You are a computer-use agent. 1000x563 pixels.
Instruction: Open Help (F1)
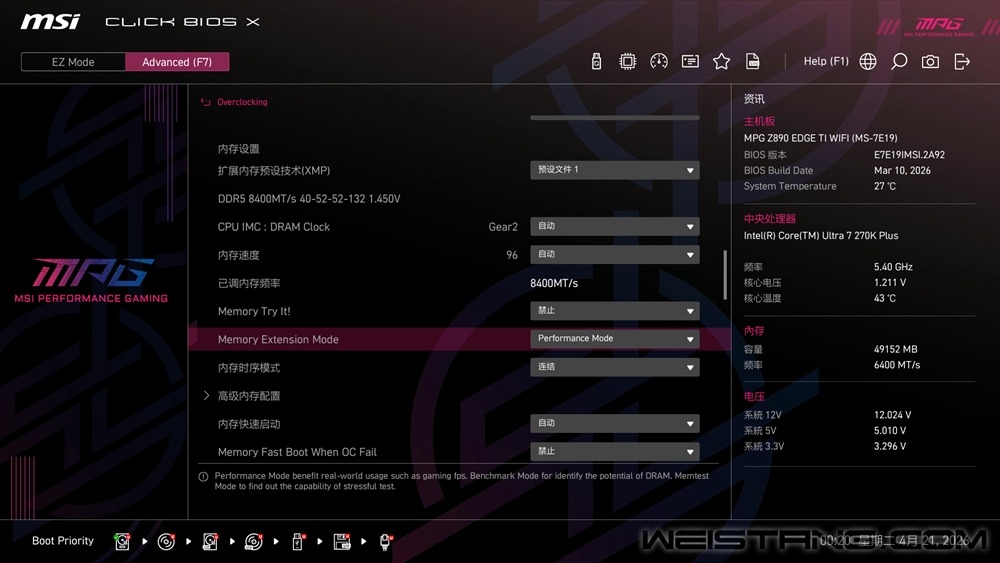pyautogui.click(x=826, y=61)
